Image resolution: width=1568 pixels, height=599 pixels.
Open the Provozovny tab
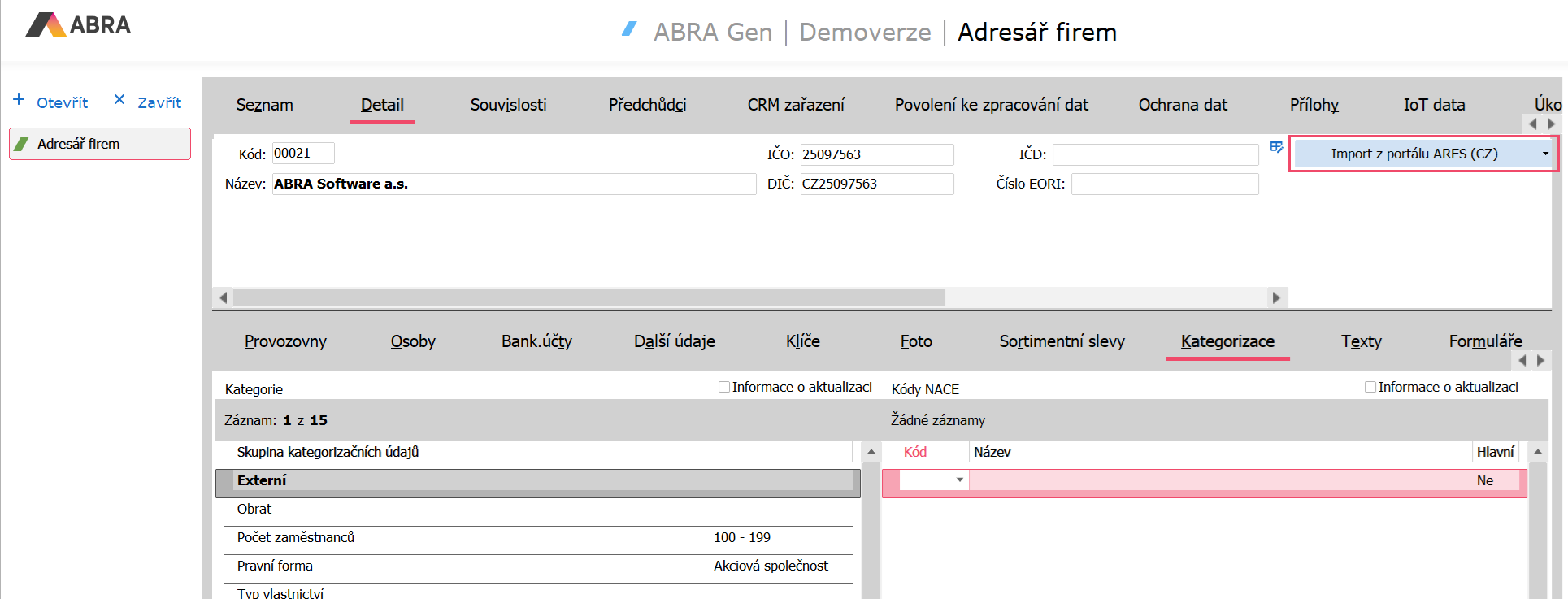click(x=285, y=341)
